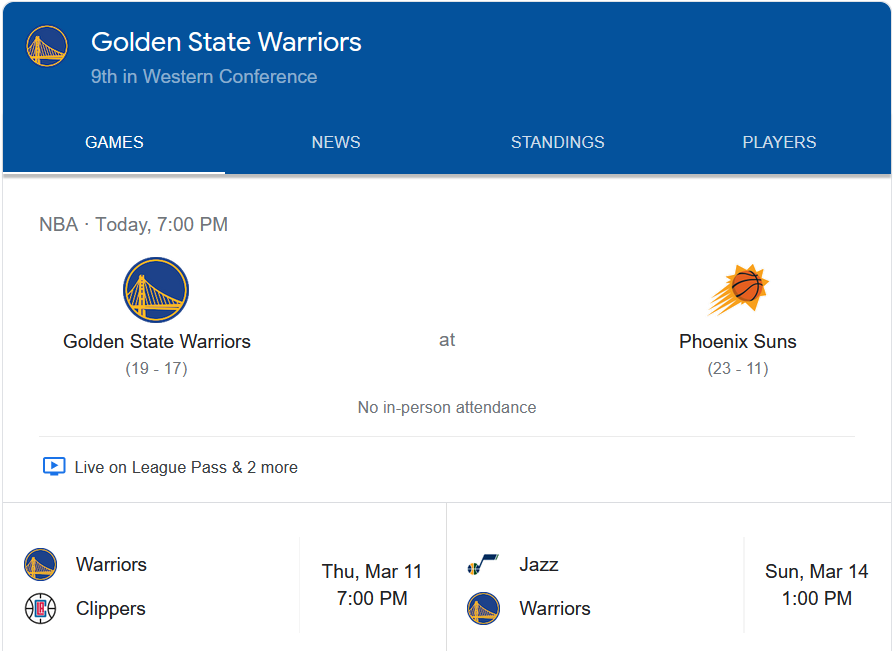Click the Golden State Warriors header title
Viewport: 896px width, 651px height.
pyautogui.click(x=226, y=42)
